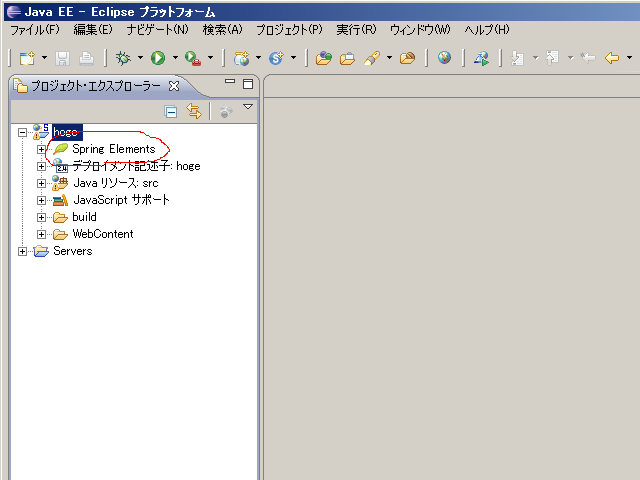The height and width of the screenshot is (480, 640).
Task: Open the 編集(E) menu
Action: click(93, 29)
